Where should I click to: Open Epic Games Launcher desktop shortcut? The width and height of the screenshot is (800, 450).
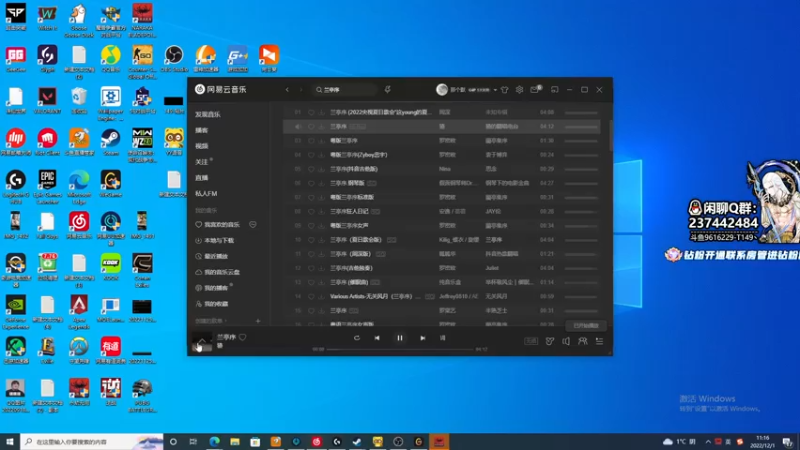pos(47,187)
